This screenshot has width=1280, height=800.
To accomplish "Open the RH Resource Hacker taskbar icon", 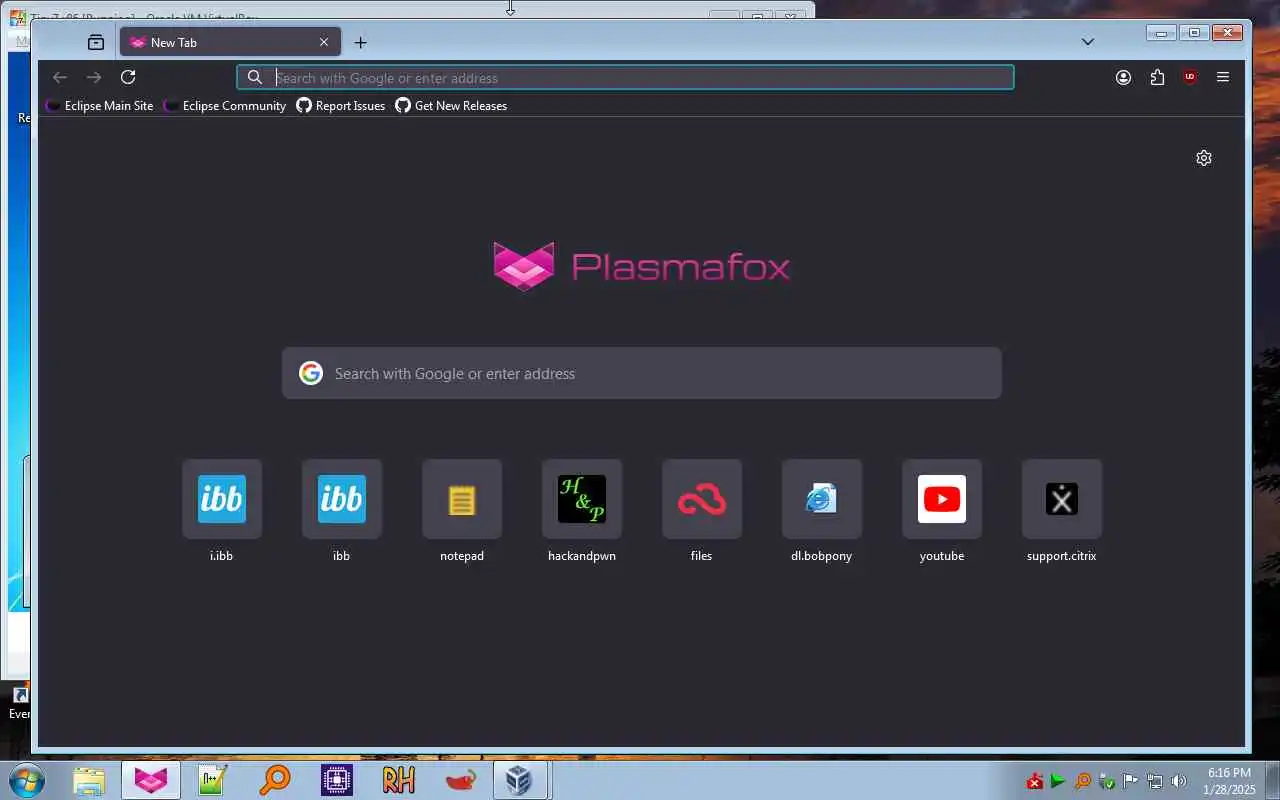I will click(x=398, y=780).
